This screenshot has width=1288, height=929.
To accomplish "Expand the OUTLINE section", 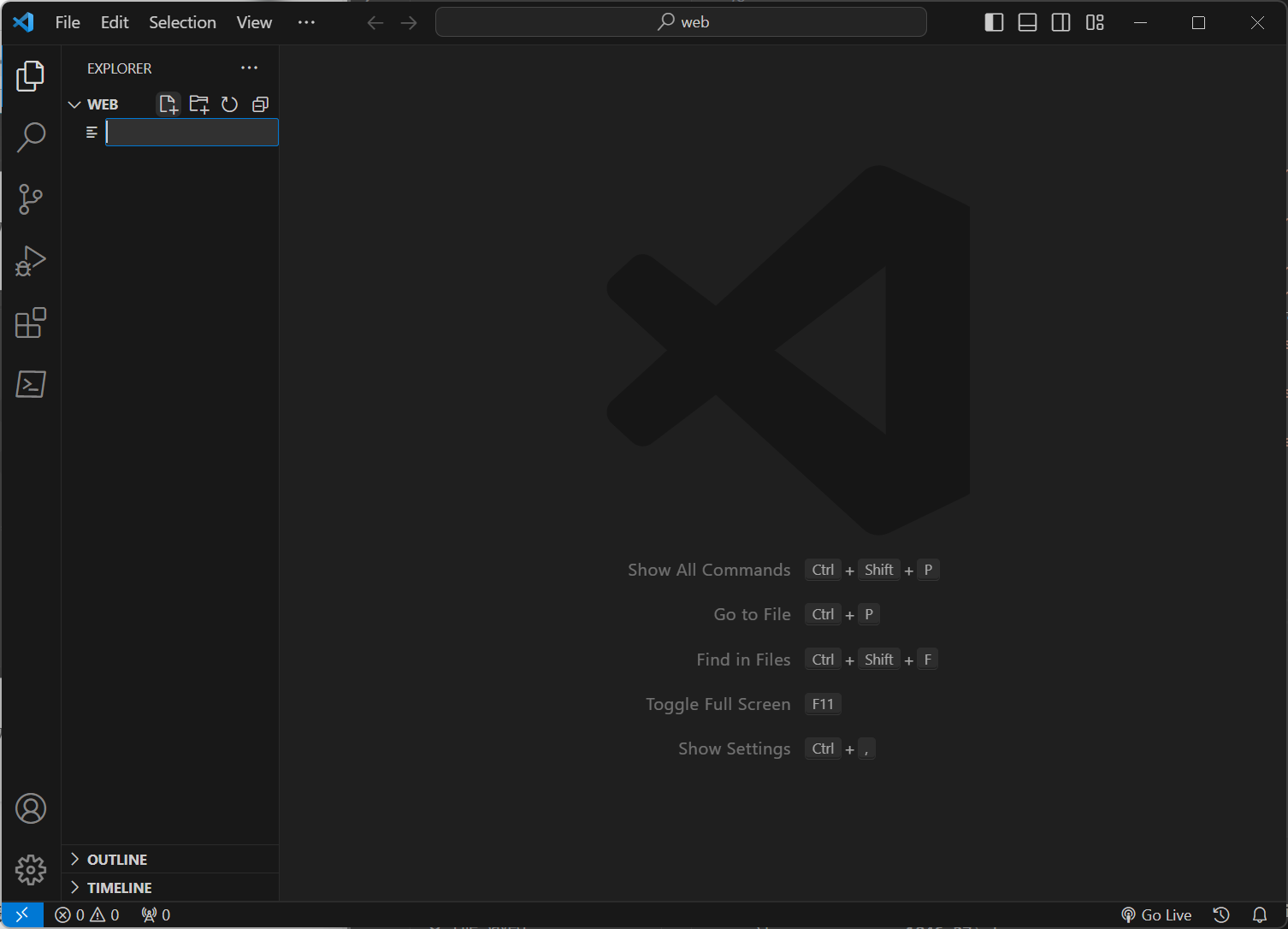I will (170, 859).
